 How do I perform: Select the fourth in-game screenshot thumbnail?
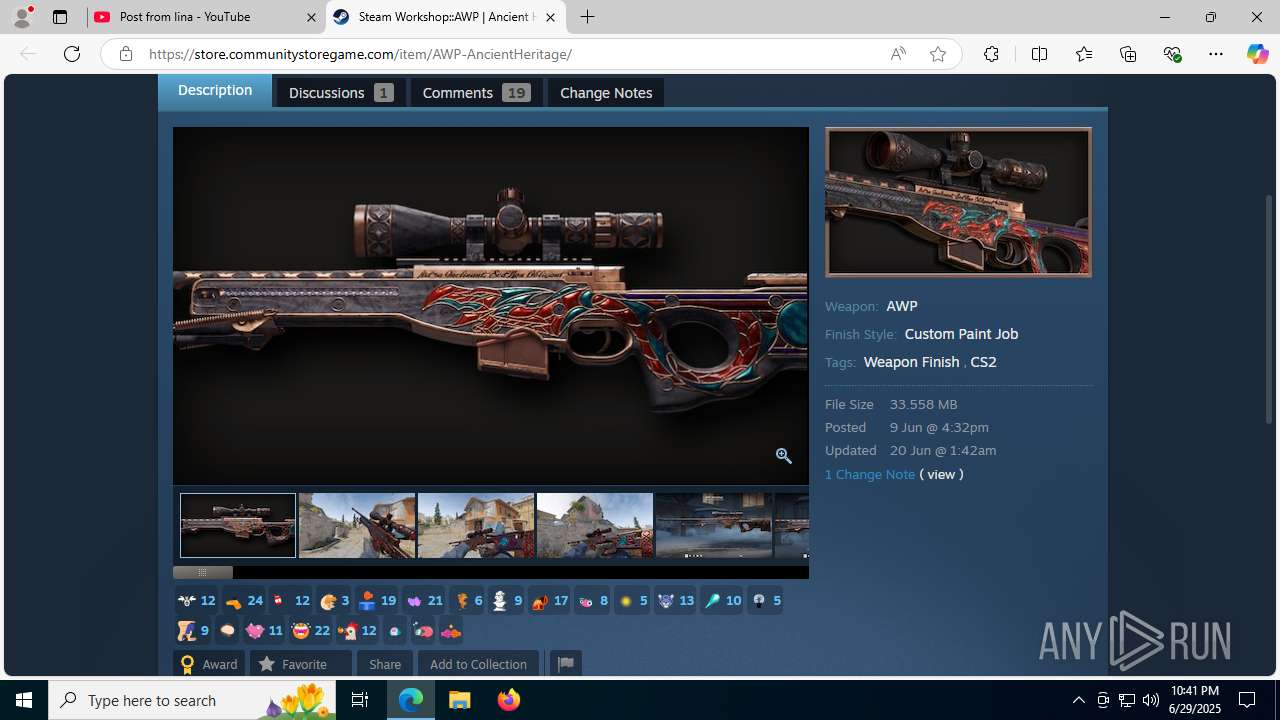click(595, 525)
